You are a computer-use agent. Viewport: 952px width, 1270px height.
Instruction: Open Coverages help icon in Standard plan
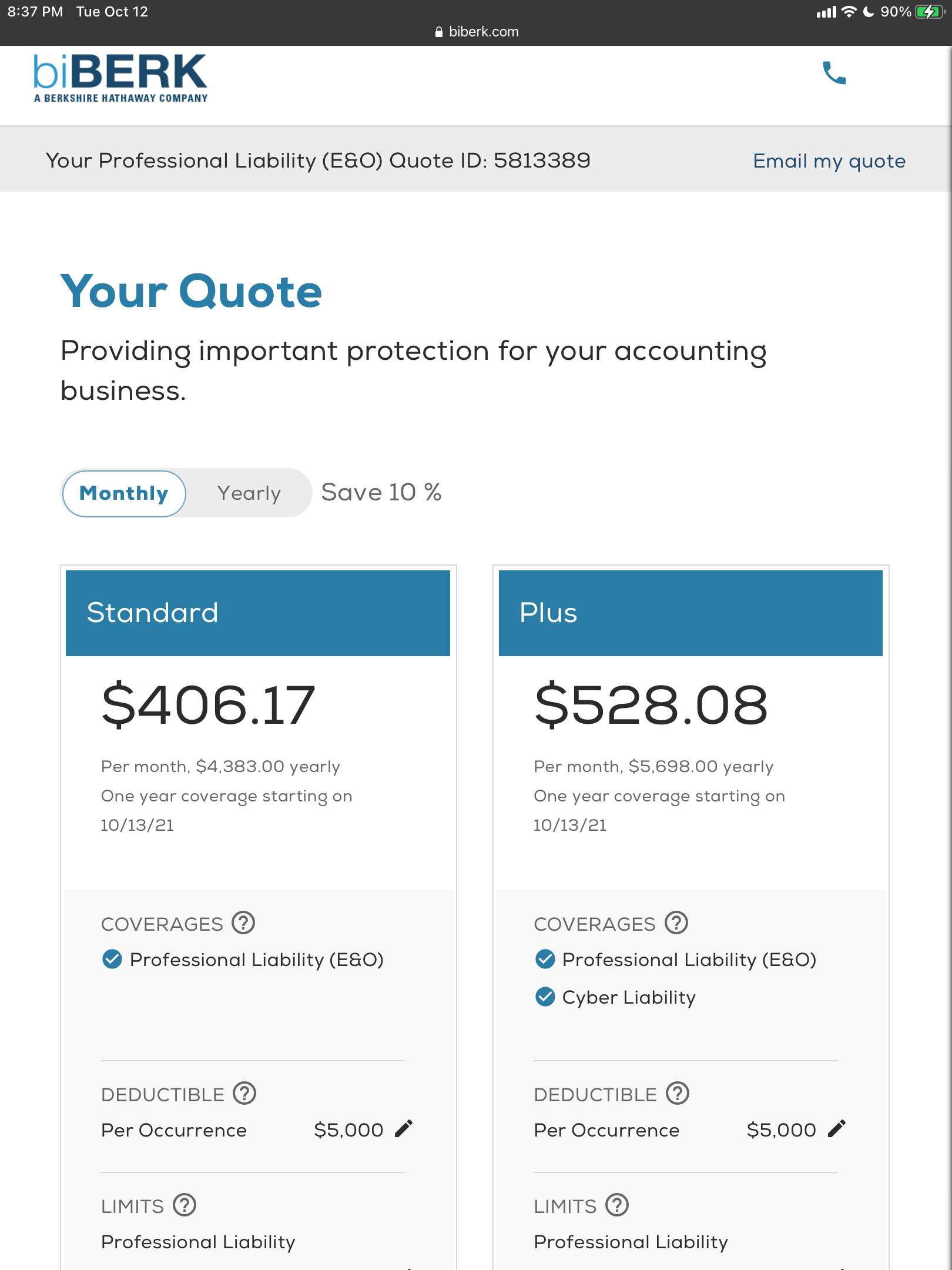243,923
